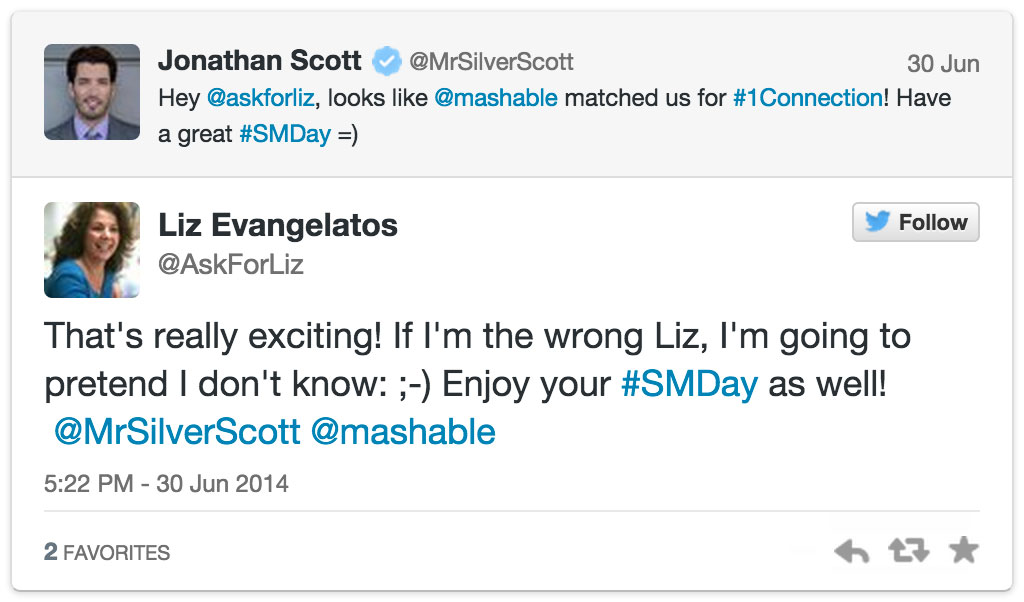View the 2 Favorites count

click(x=107, y=552)
